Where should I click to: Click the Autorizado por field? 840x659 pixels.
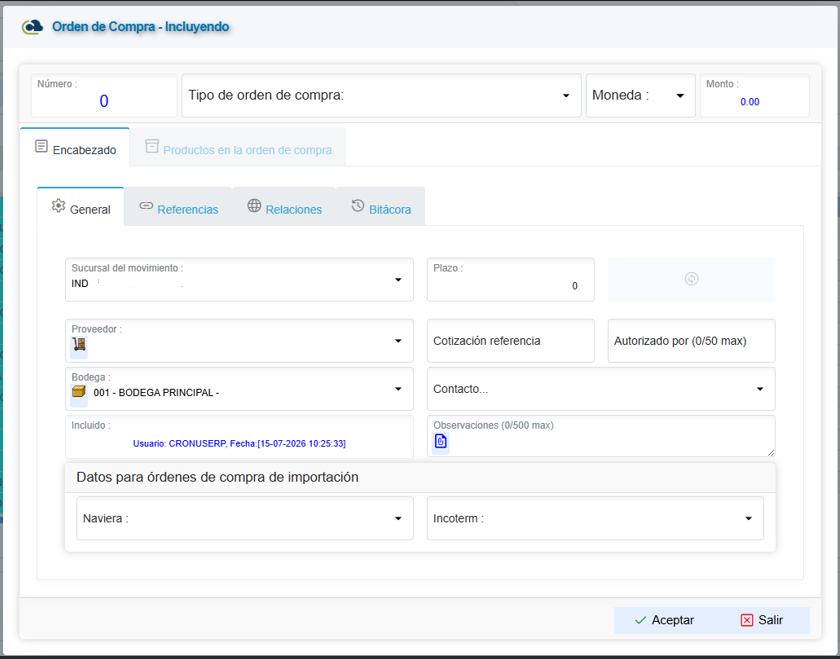[x=691, y=341]
